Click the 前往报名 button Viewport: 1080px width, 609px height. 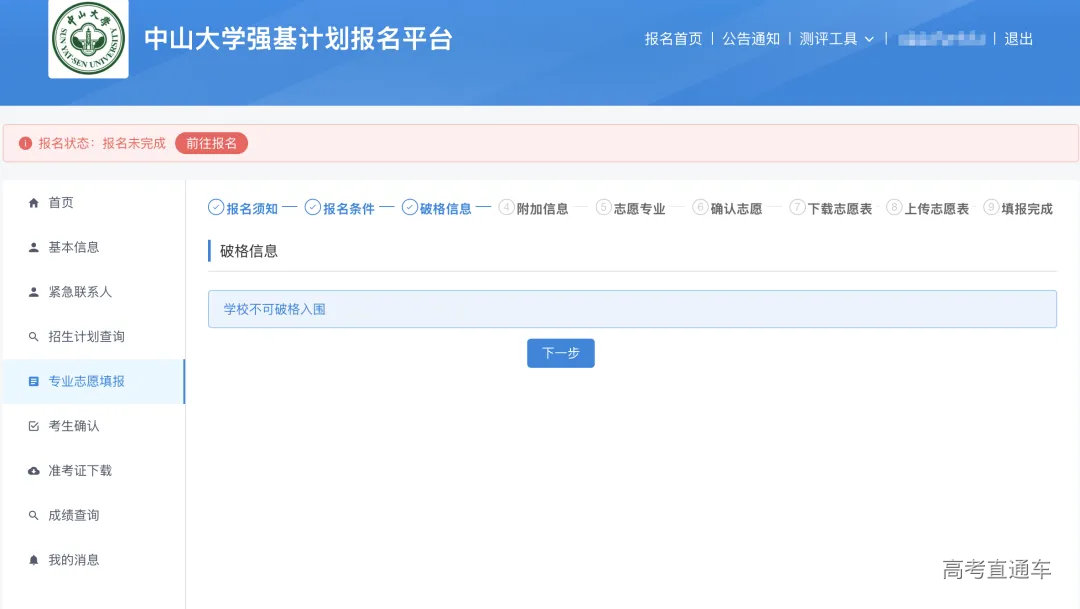coord(211,143)
